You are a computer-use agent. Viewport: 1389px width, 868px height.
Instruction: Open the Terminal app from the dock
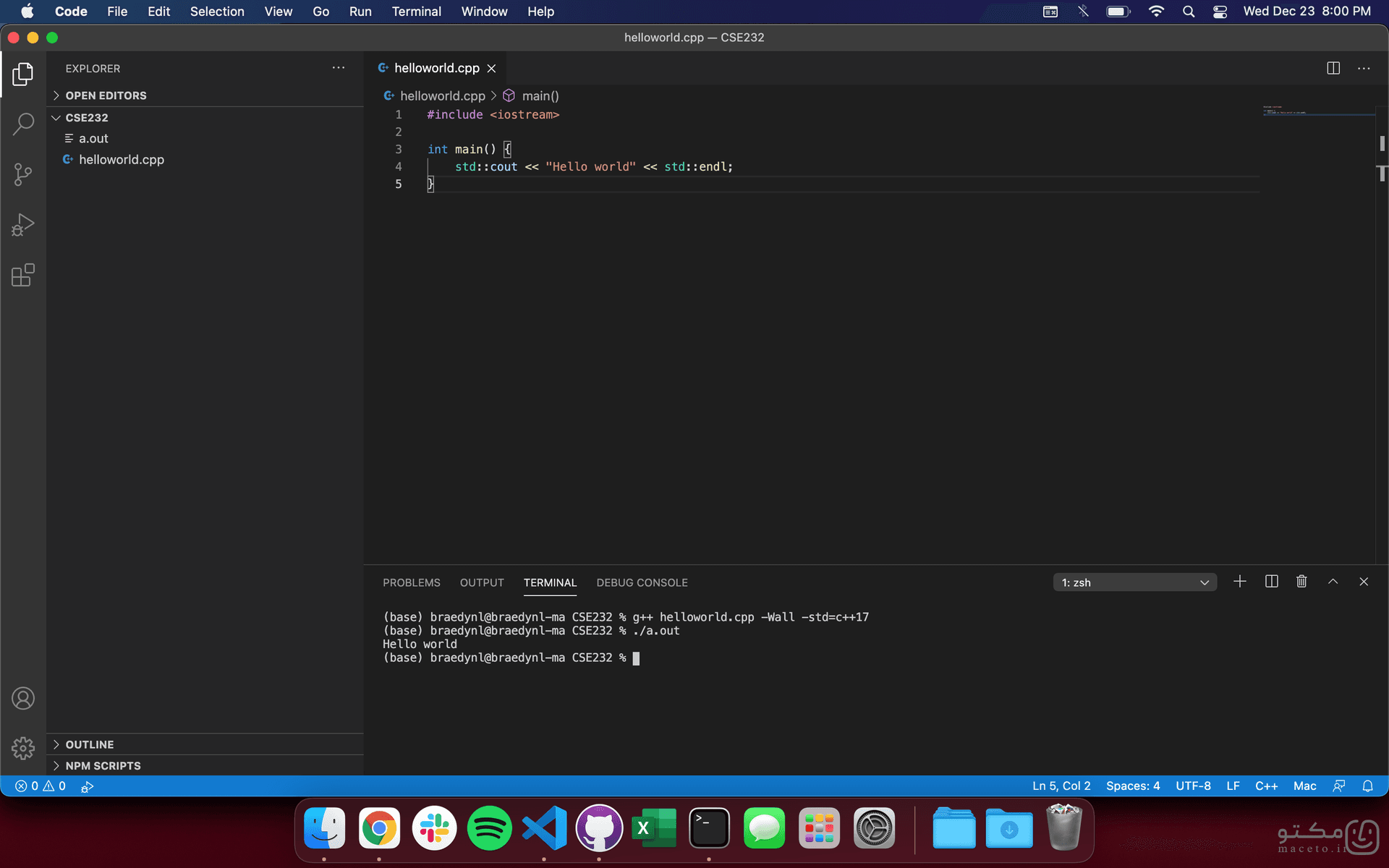pos(709,828)
